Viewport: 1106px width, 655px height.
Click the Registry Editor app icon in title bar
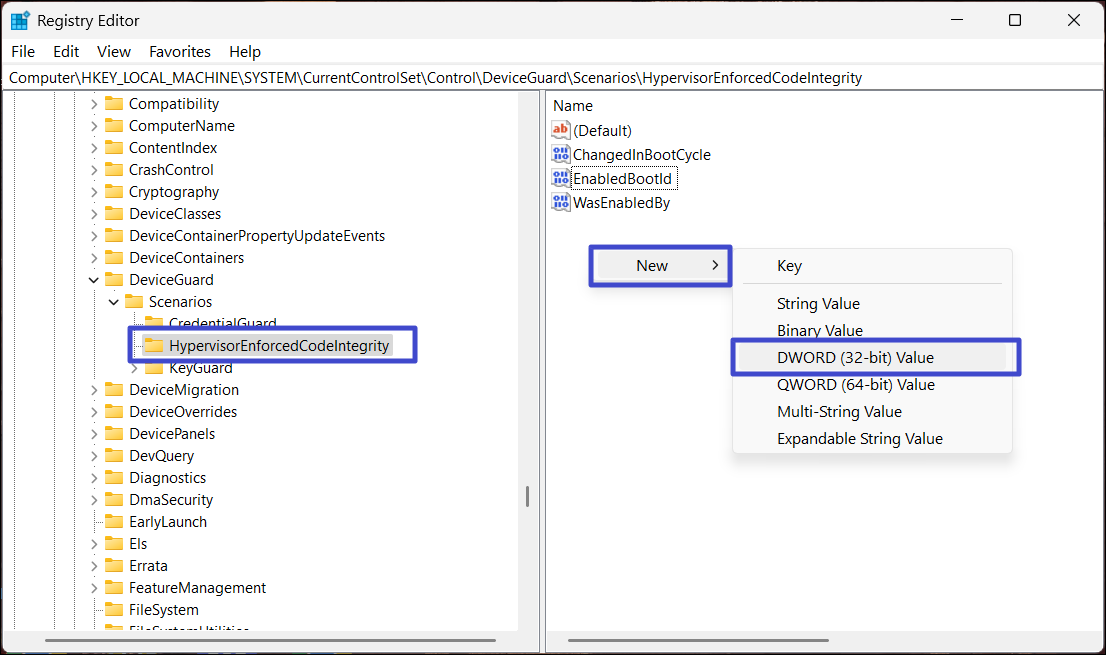[x=20, y=20]
